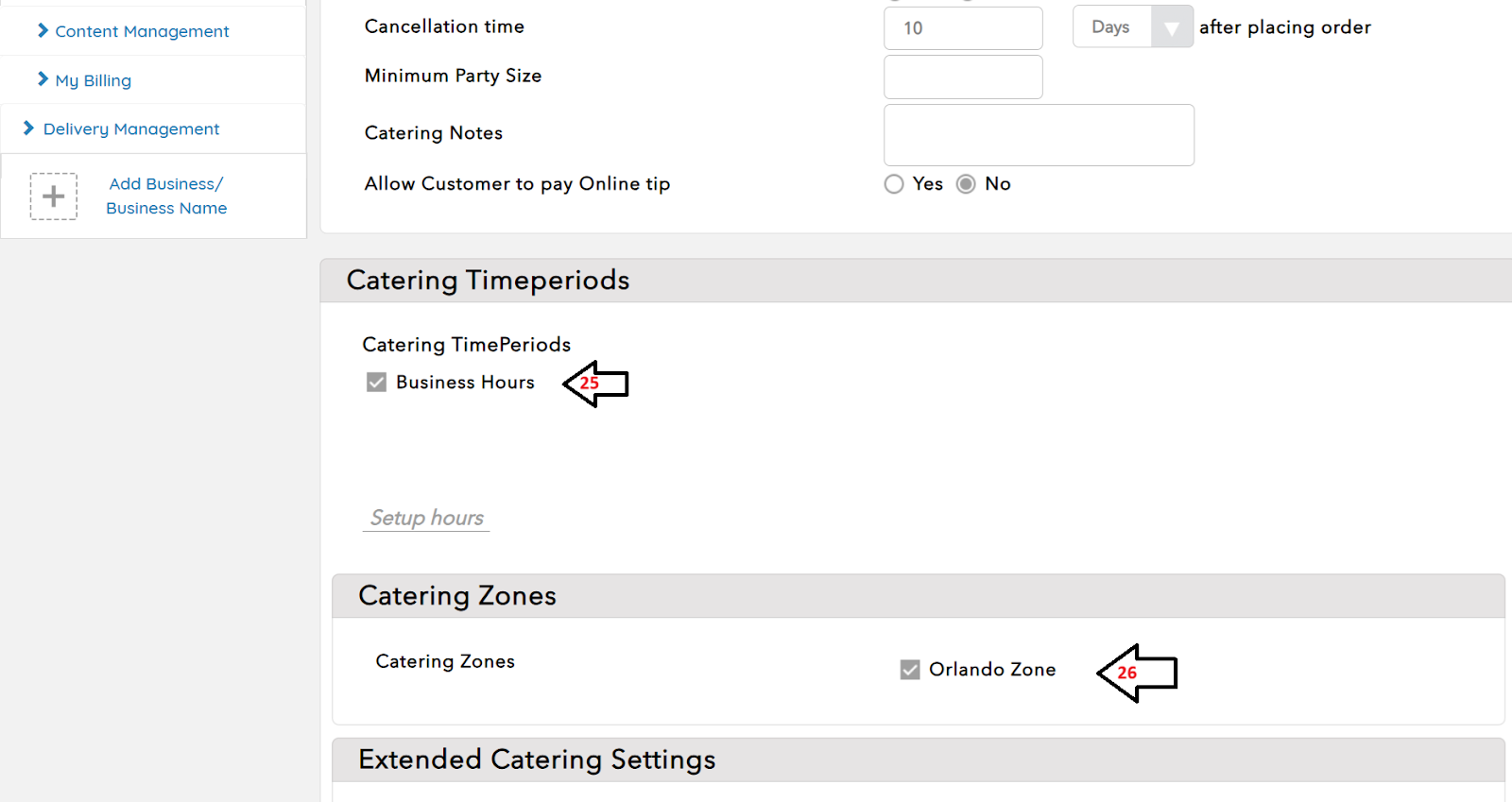Open the Setup hours link
The width and height of the screenshot is (1512, 802).
pos(427,518)
